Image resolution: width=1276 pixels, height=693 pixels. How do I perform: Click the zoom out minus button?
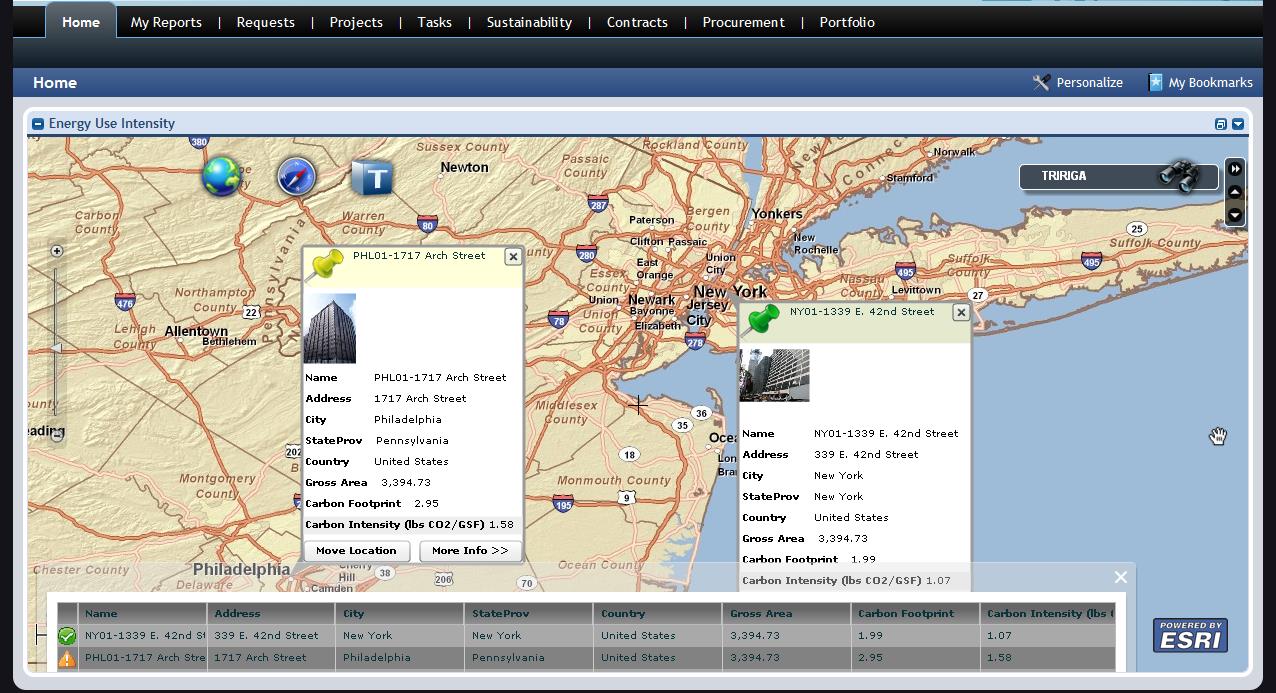(x=57, y=435)
